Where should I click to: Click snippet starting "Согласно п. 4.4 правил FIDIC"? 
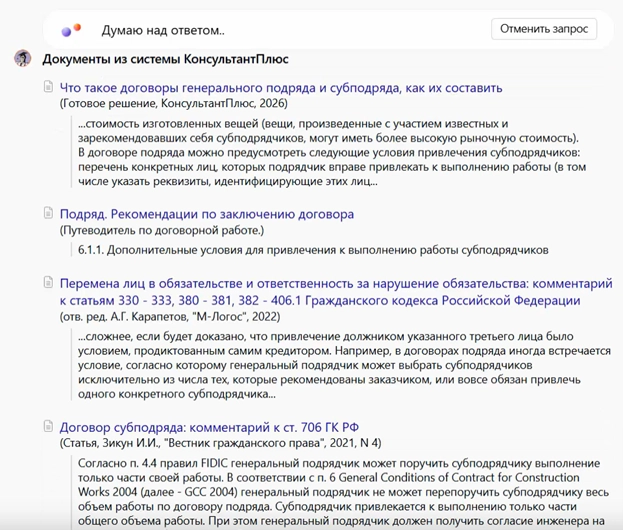pyautogui.click(x=343, y=492)
